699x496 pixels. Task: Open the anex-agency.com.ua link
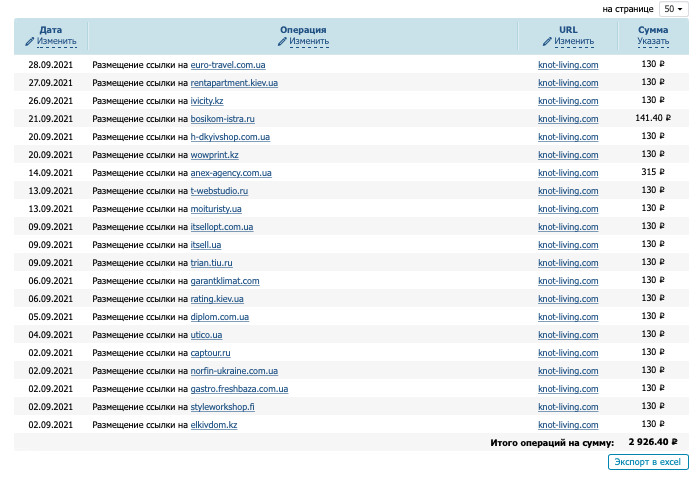click(x=231, y=173)
